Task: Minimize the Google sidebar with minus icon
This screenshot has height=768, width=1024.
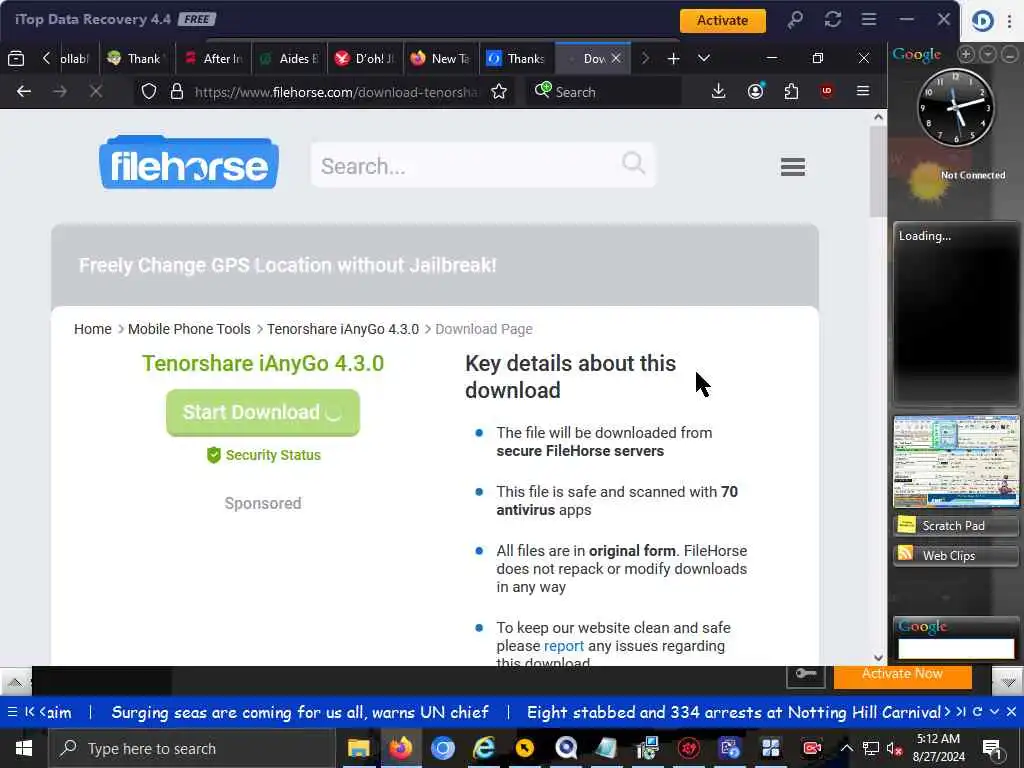Action: [1009, 54]
